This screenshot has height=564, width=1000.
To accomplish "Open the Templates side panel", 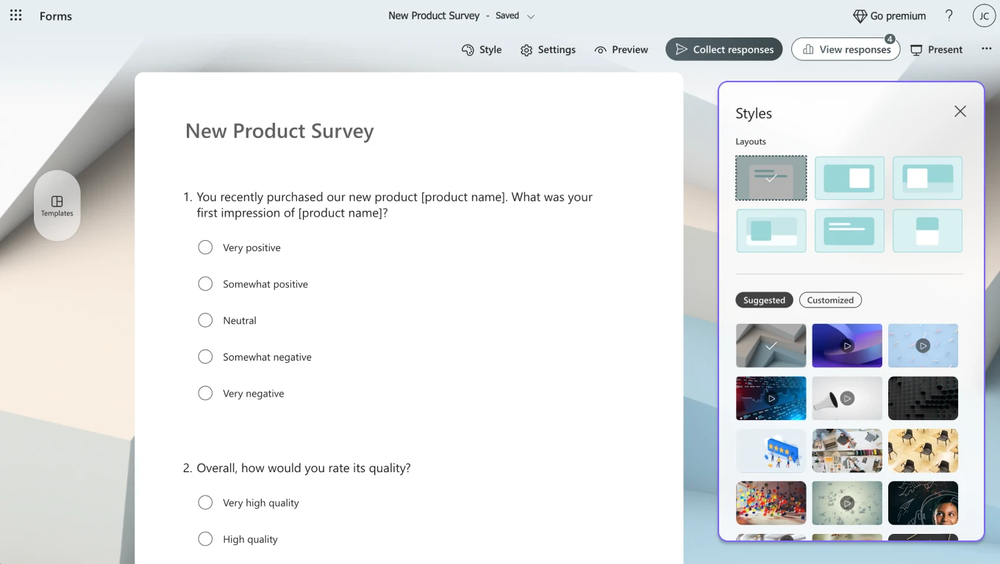I will [57, 206].
